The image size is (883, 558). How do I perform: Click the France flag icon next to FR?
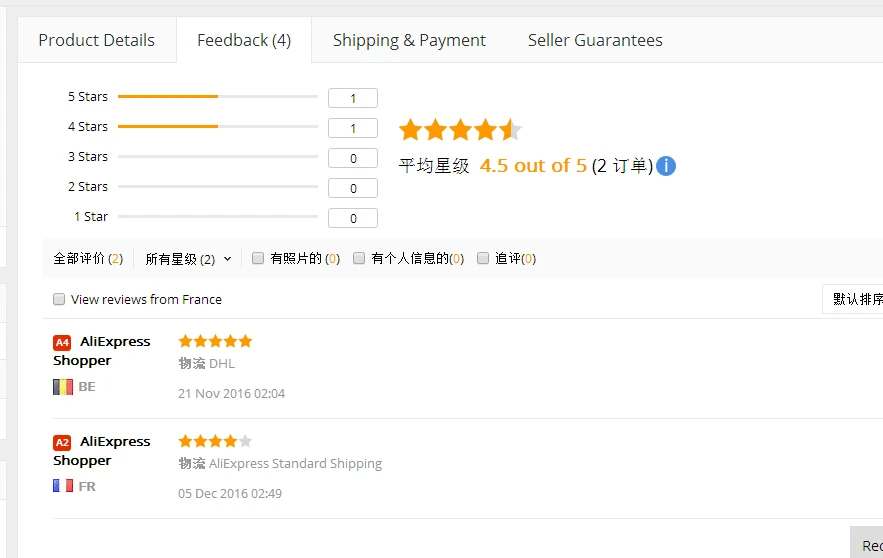(x=63, y=486)
